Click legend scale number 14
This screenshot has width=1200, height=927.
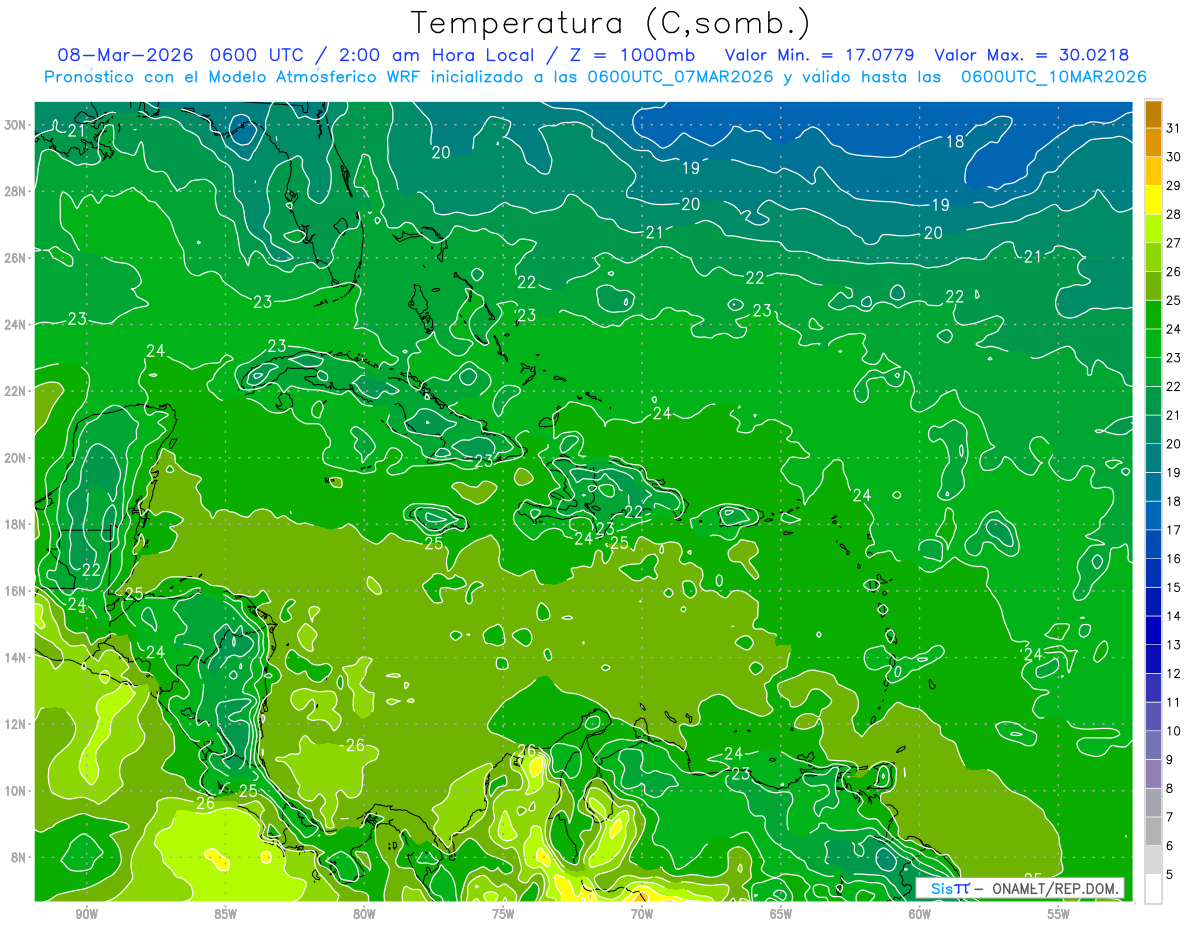[1174, 616]
